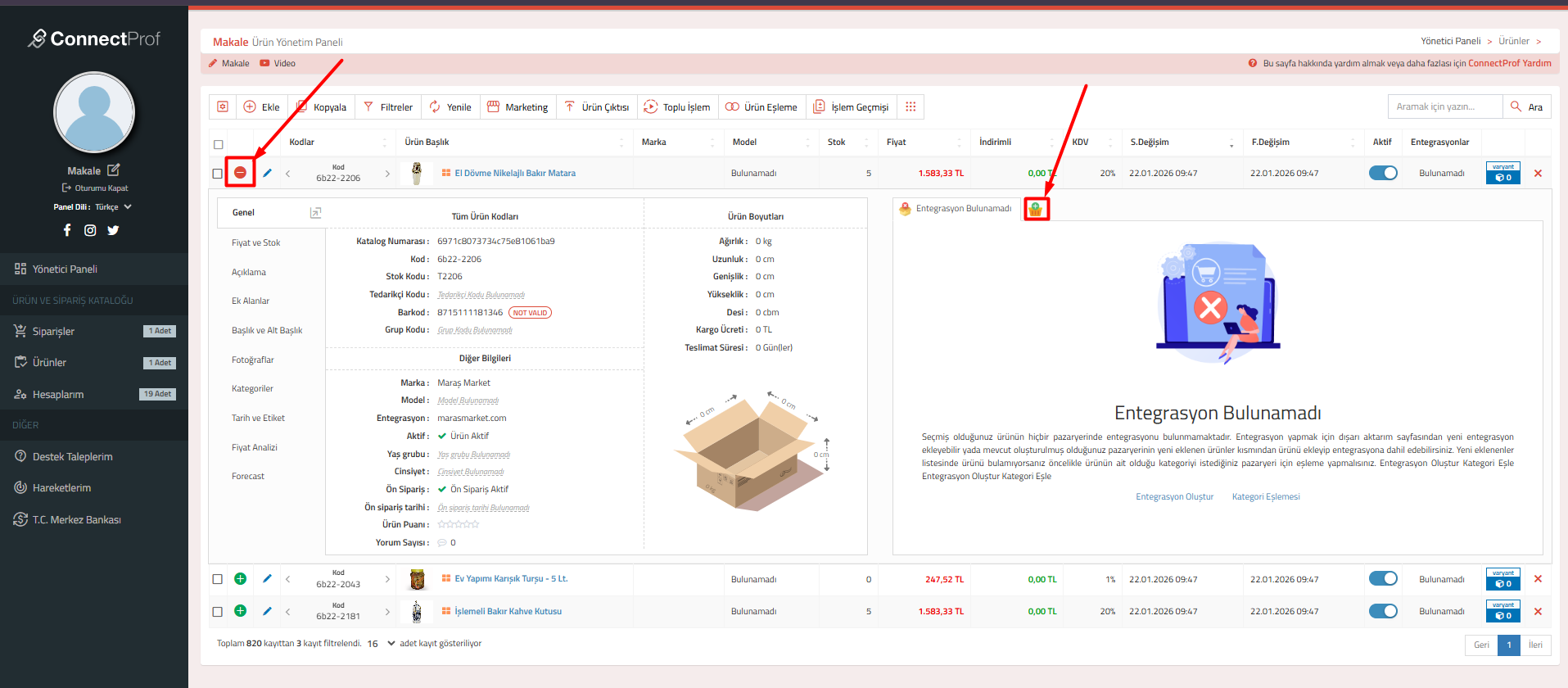
Task: Check the box for İşlemeli Bakır Kahve Kutusu
Action: 217,611
